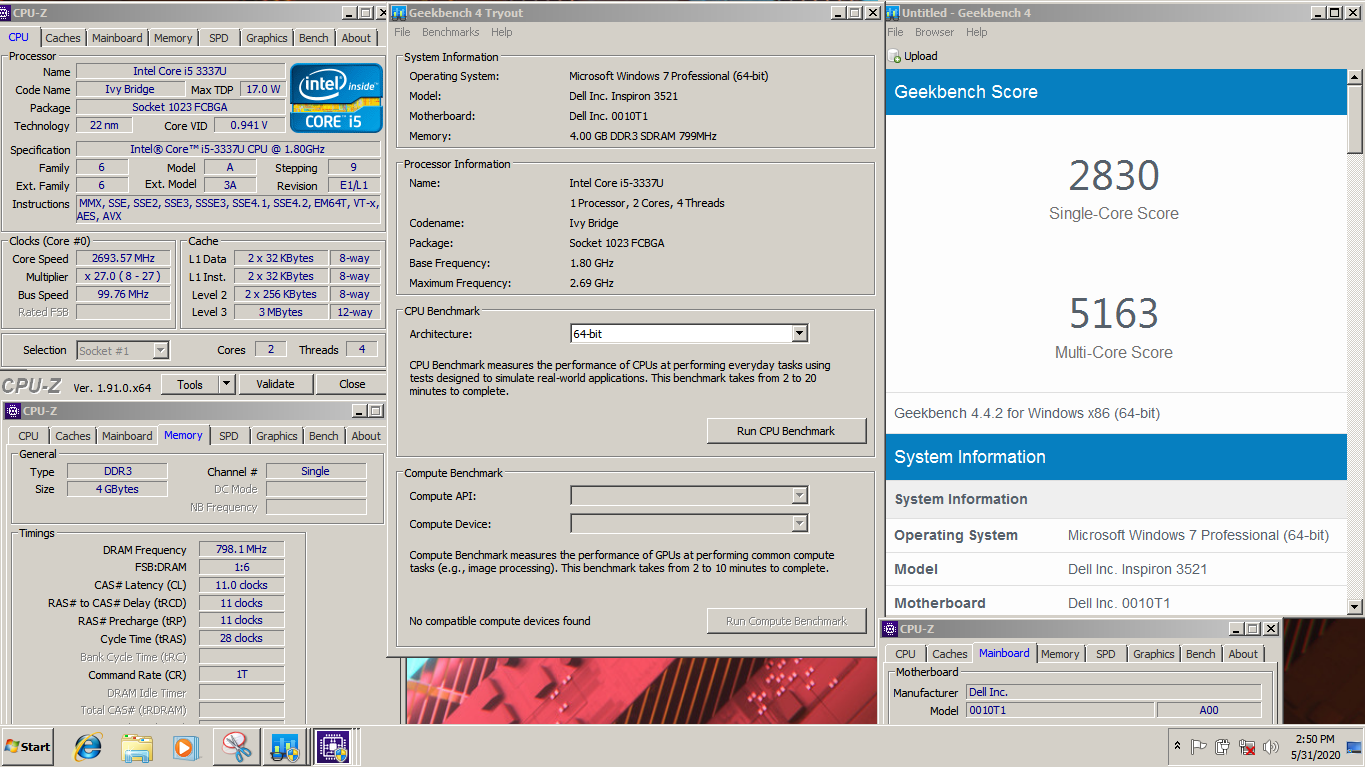Viewport: 1365px width, 767px height.
Task: Open the Snipping Tool taskbar icon
Action: click(235, 747)
